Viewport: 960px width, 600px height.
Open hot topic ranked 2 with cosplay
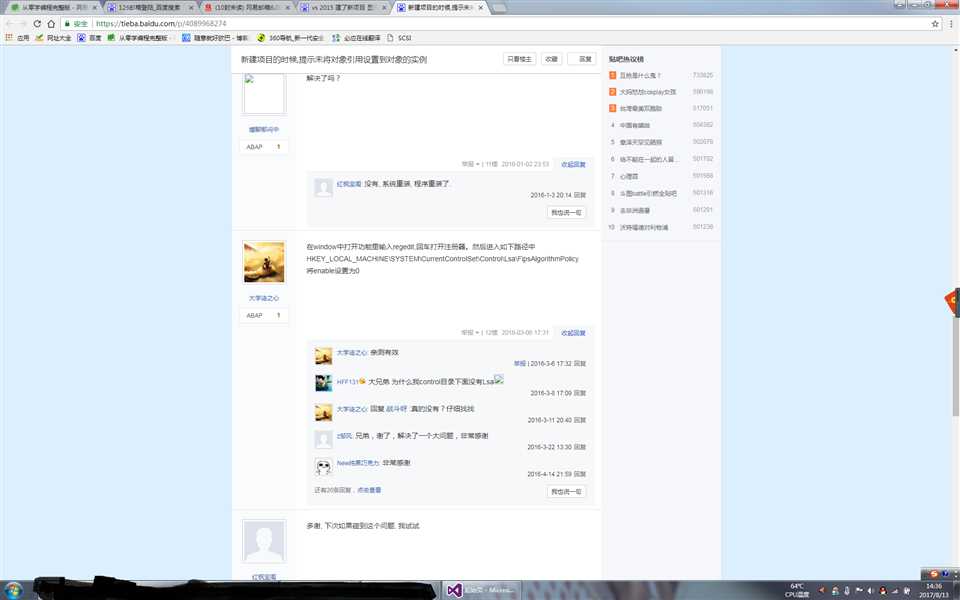[x=648, y=92]
